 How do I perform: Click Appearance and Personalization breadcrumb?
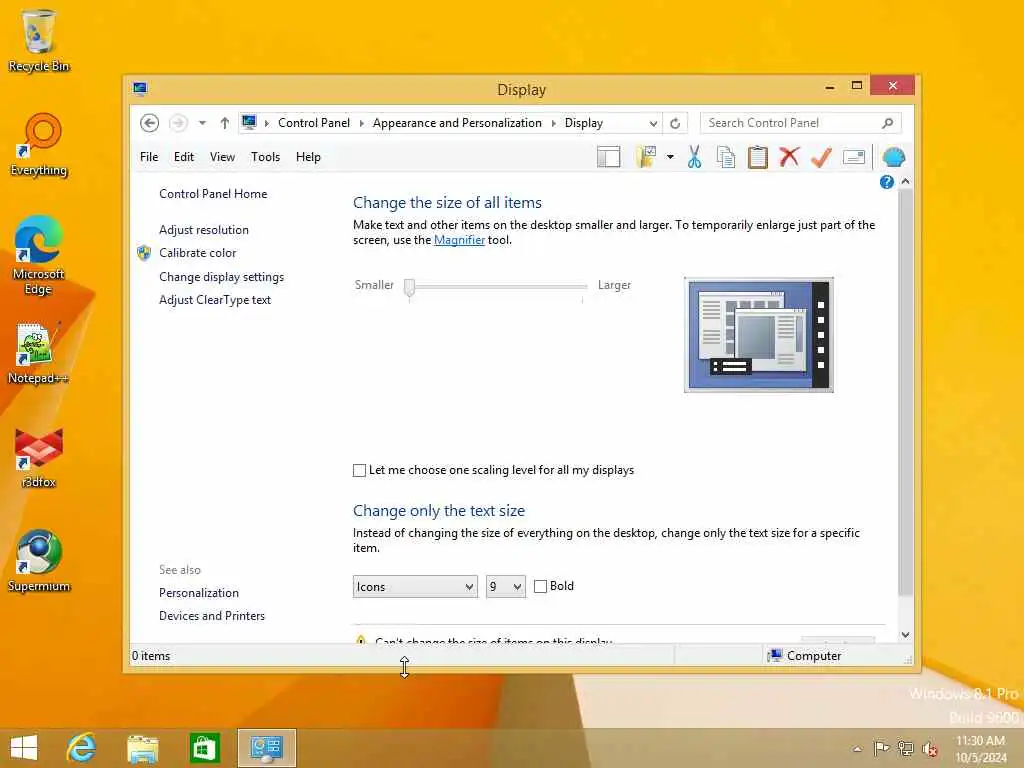point(457,123)
